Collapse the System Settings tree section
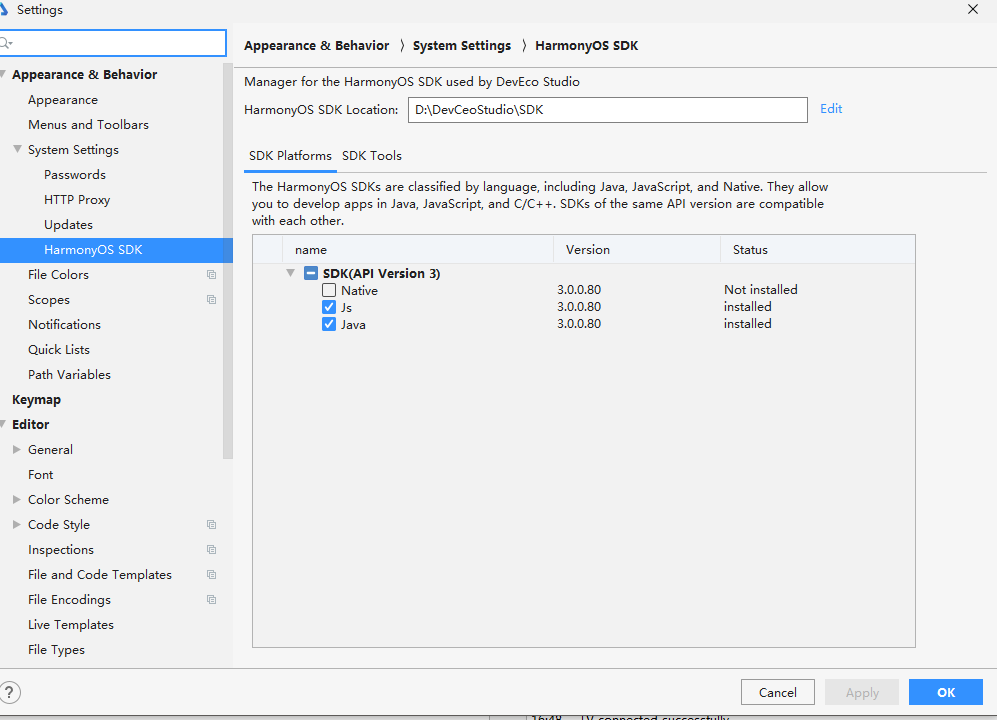 tap(17, 150)
